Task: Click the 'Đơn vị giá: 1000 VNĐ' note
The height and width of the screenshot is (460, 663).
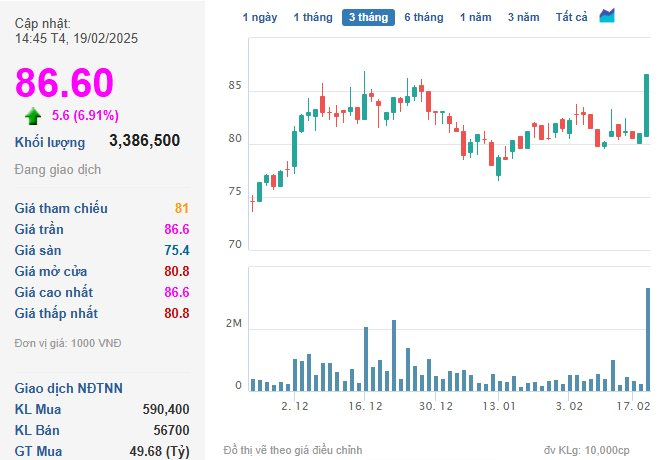Action: click(x=68, y=343)
